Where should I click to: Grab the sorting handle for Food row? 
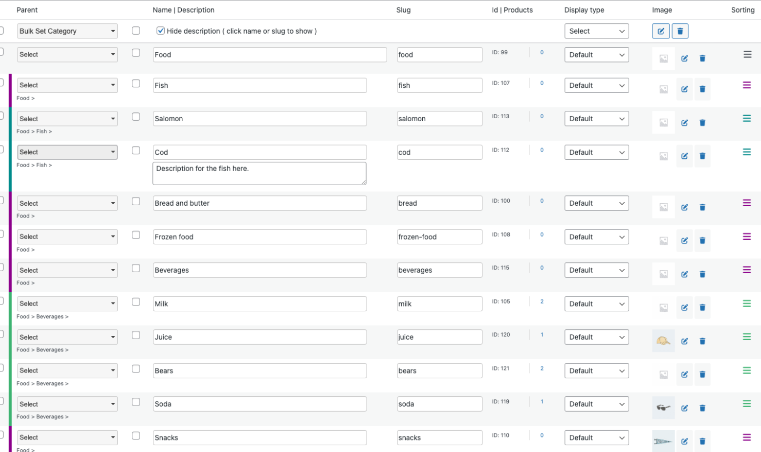747,54
